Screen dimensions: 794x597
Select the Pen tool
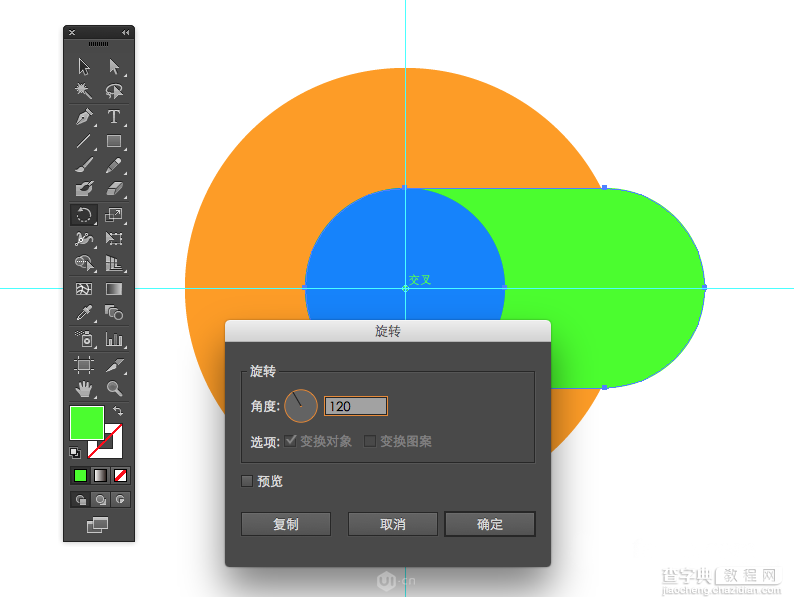pyautogui.click(x=84, y=116)
